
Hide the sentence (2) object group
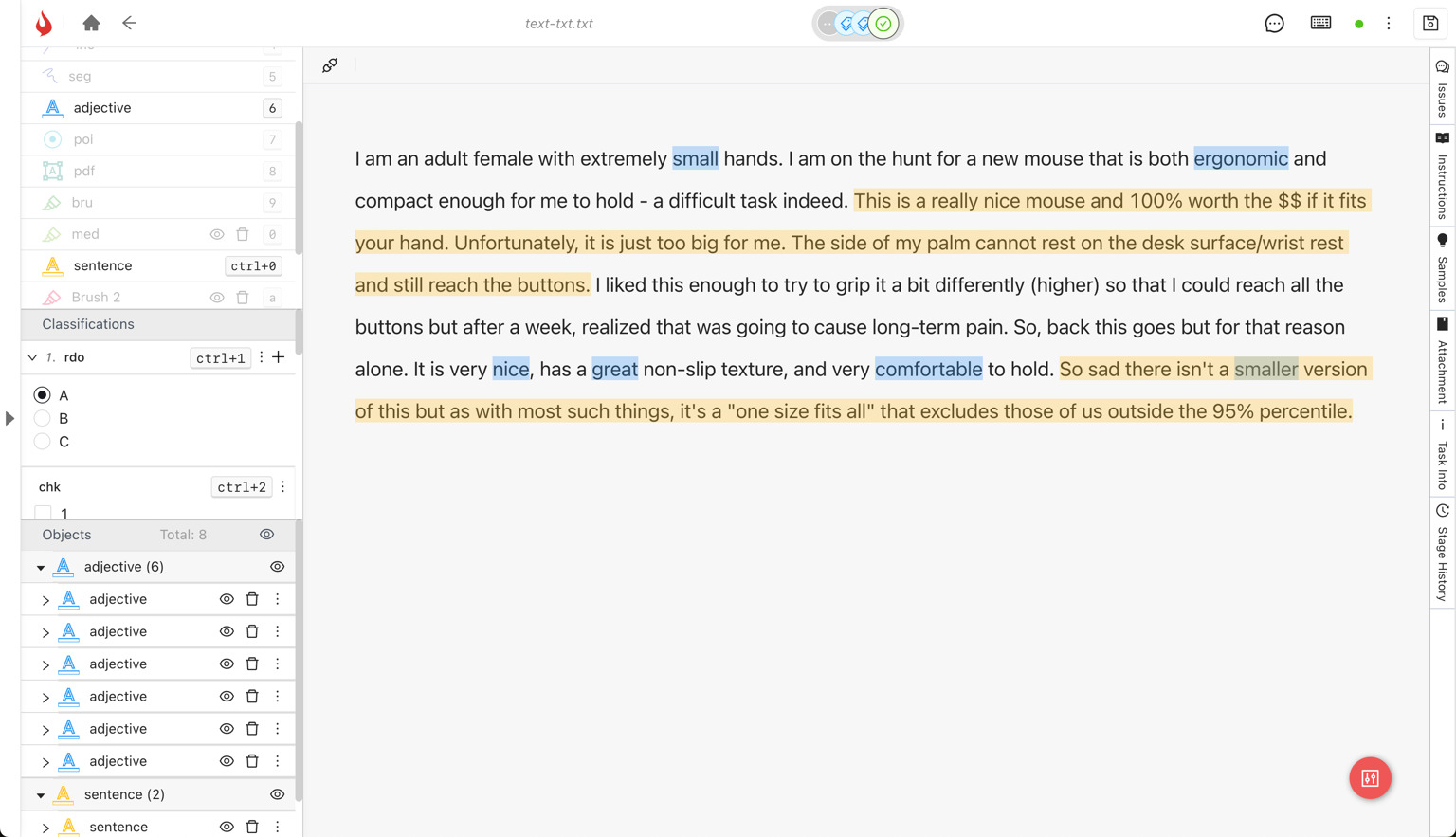(x=278, y=794)
